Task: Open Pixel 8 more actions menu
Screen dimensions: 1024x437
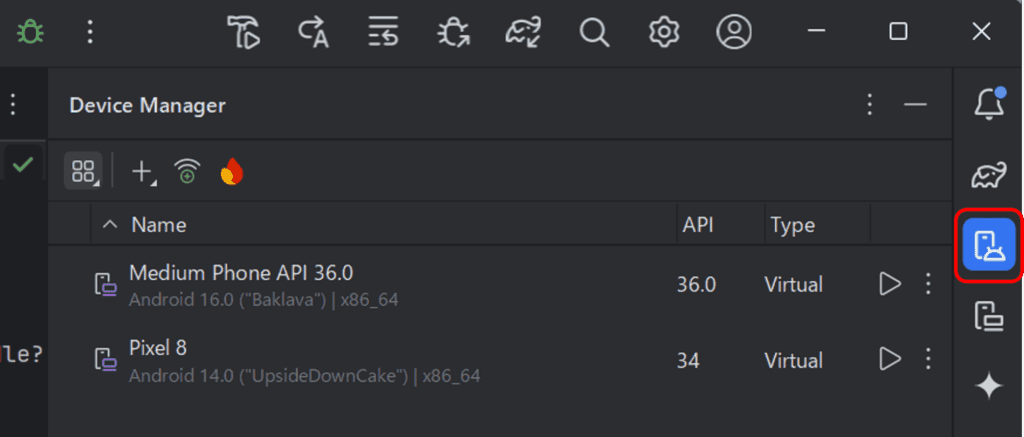Action: pos(928,359)
